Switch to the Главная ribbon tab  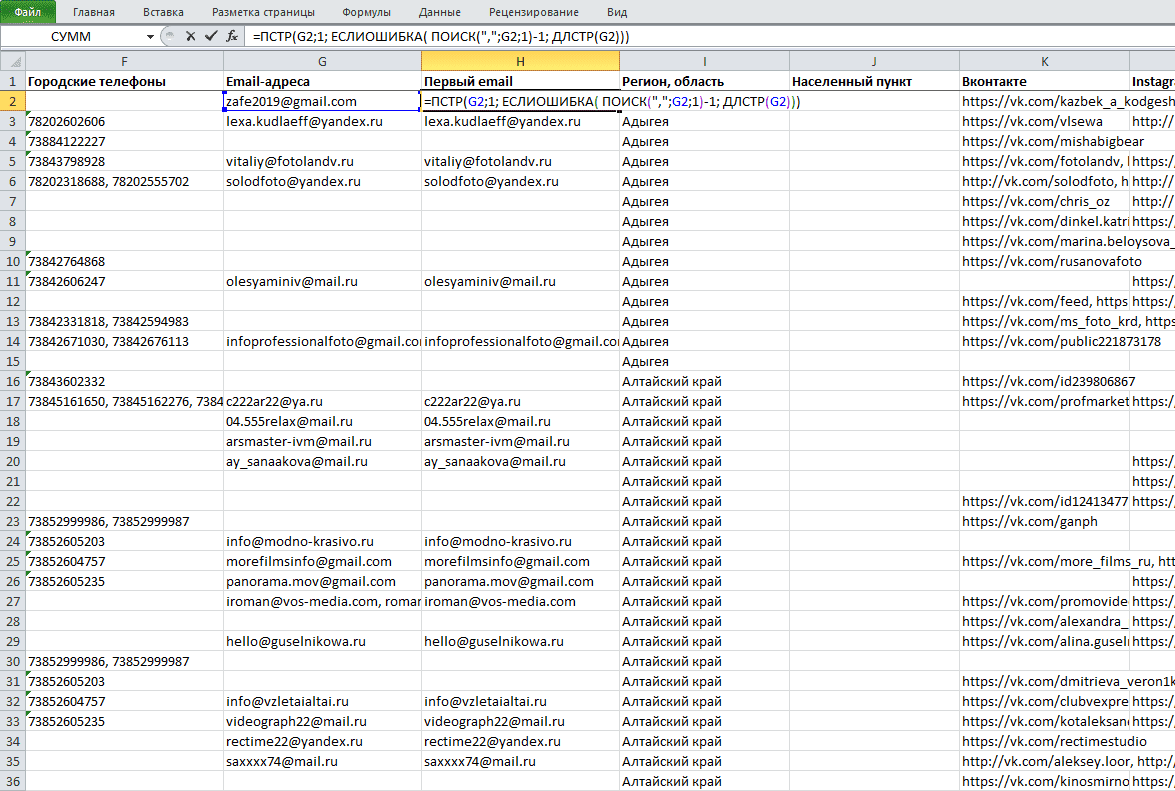point(94,12)
